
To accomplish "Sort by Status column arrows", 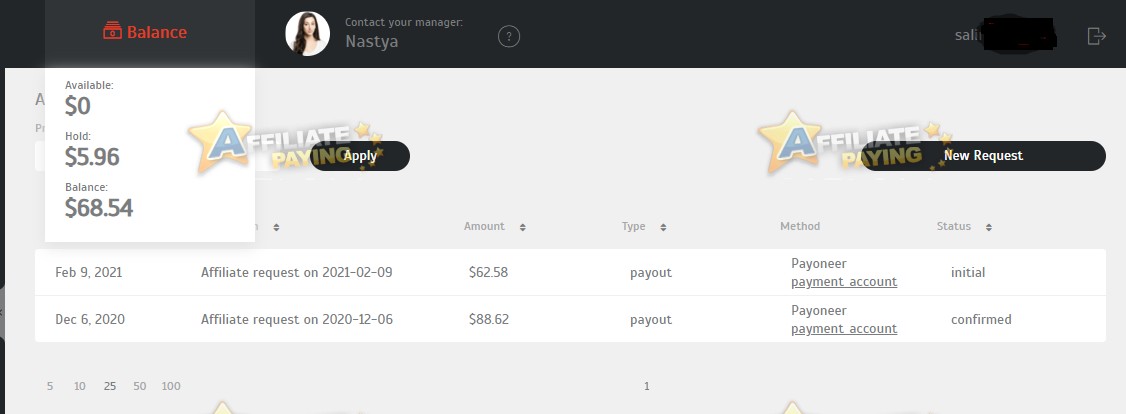I will 989,227.
